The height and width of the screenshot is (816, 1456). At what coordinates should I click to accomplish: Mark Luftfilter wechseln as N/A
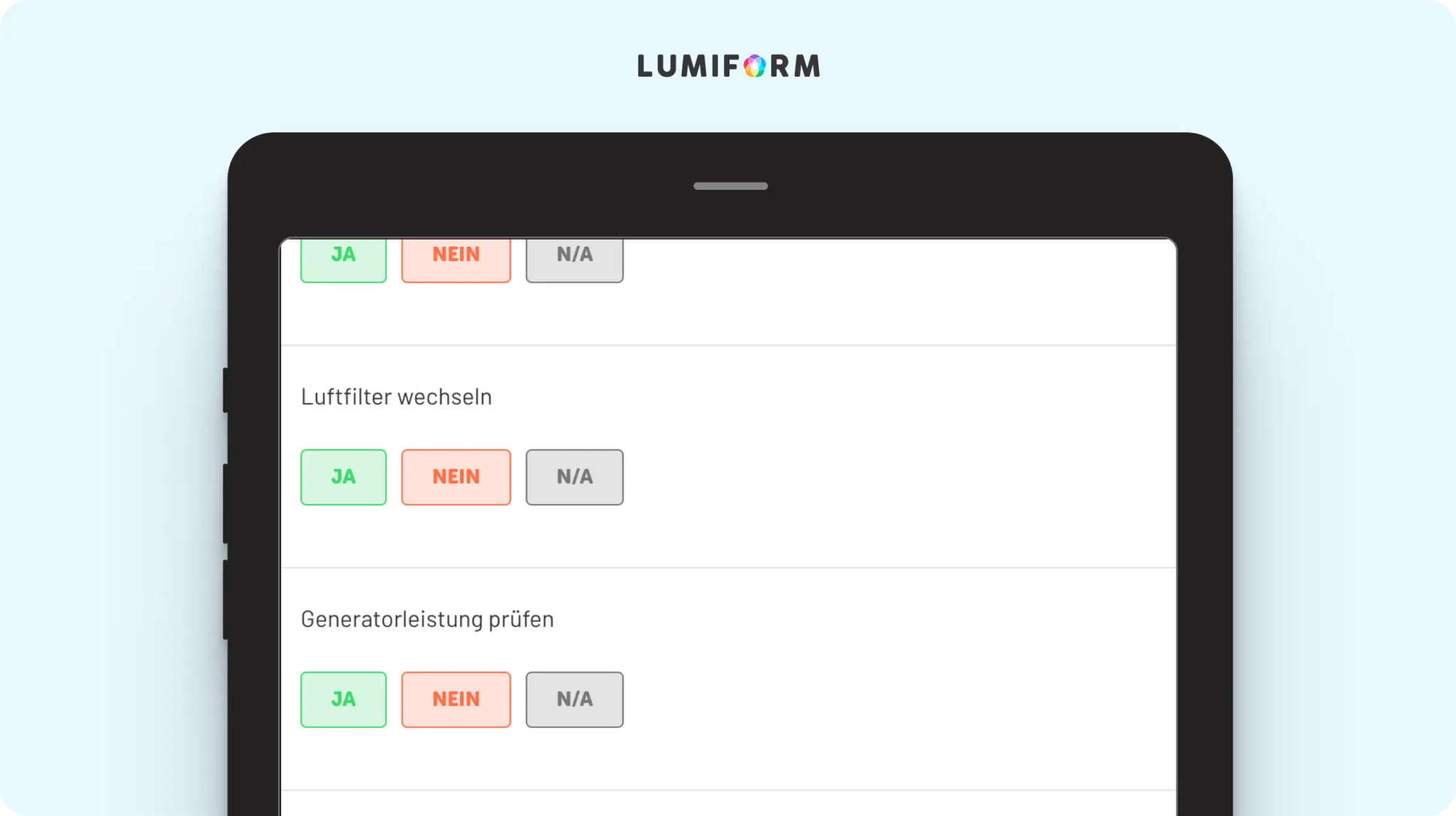click(574, 477)
